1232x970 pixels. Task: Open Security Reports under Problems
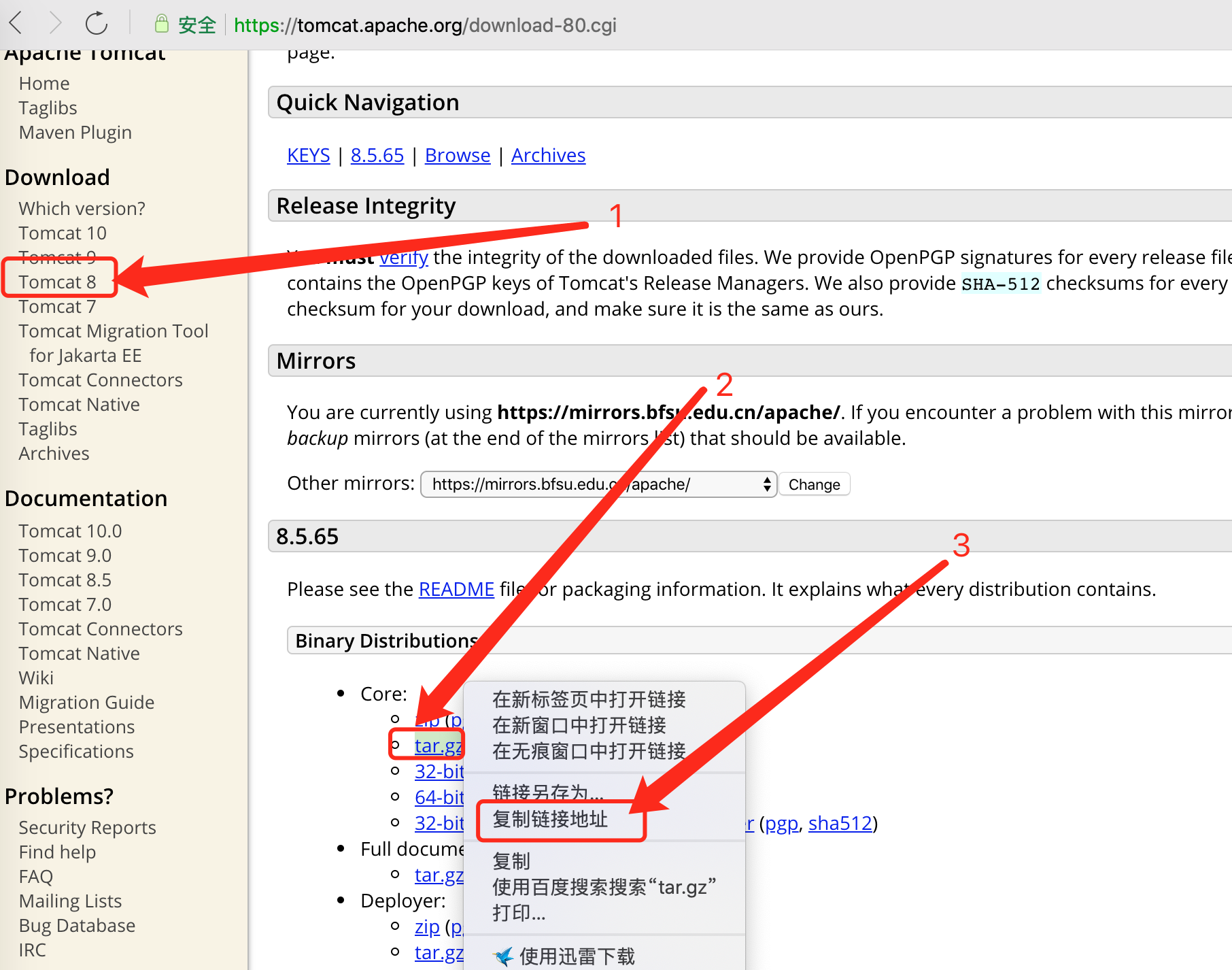coord(87,827)
